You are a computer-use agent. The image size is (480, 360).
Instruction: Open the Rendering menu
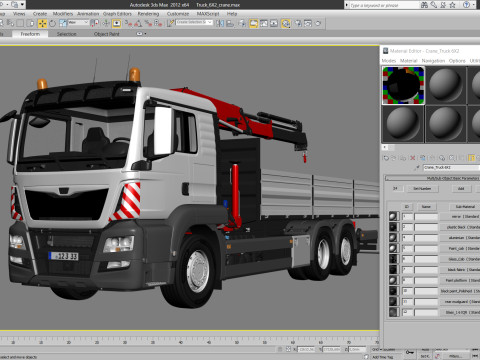[x=148, y=14]
